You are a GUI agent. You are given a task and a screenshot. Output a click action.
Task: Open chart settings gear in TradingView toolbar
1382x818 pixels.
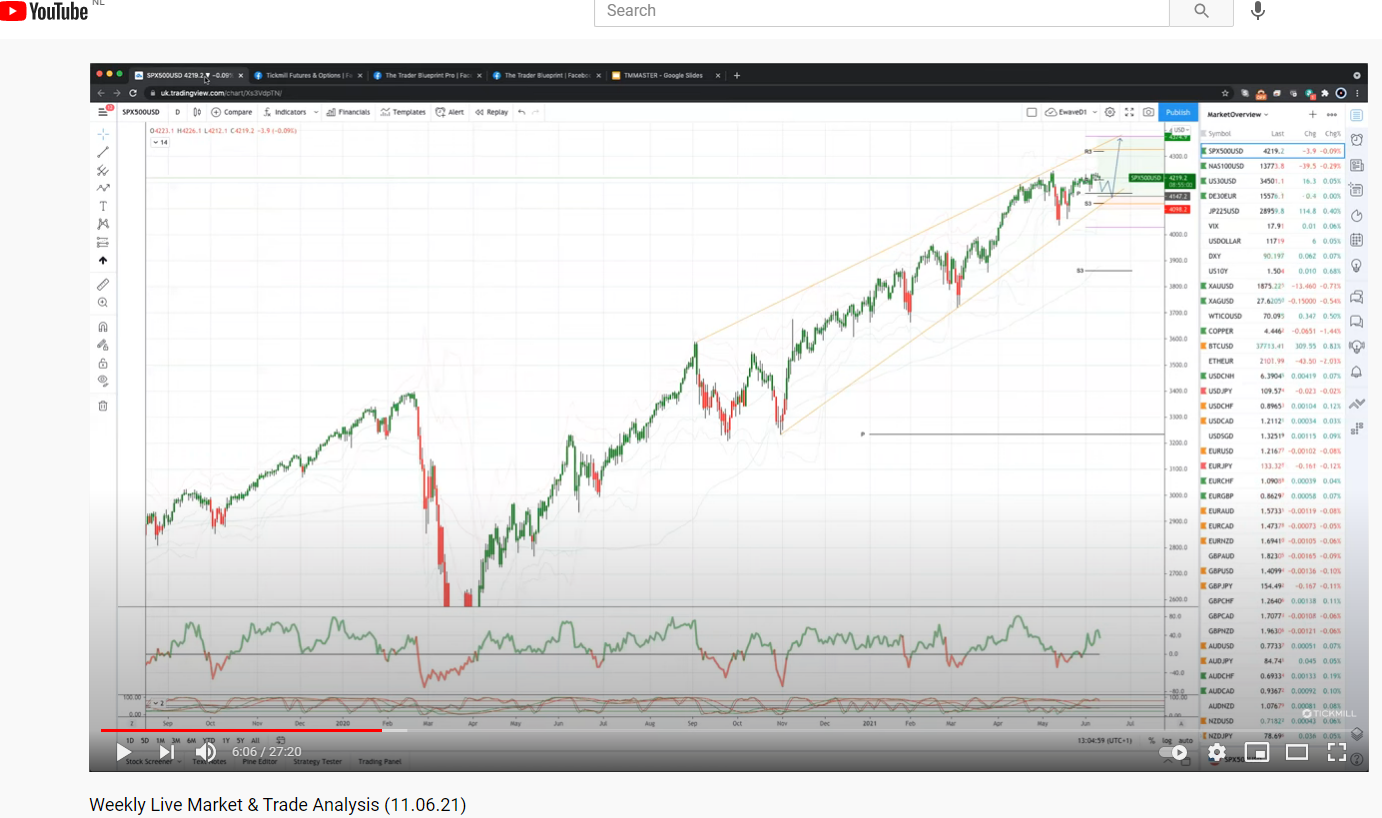[x=1109, y=112]
